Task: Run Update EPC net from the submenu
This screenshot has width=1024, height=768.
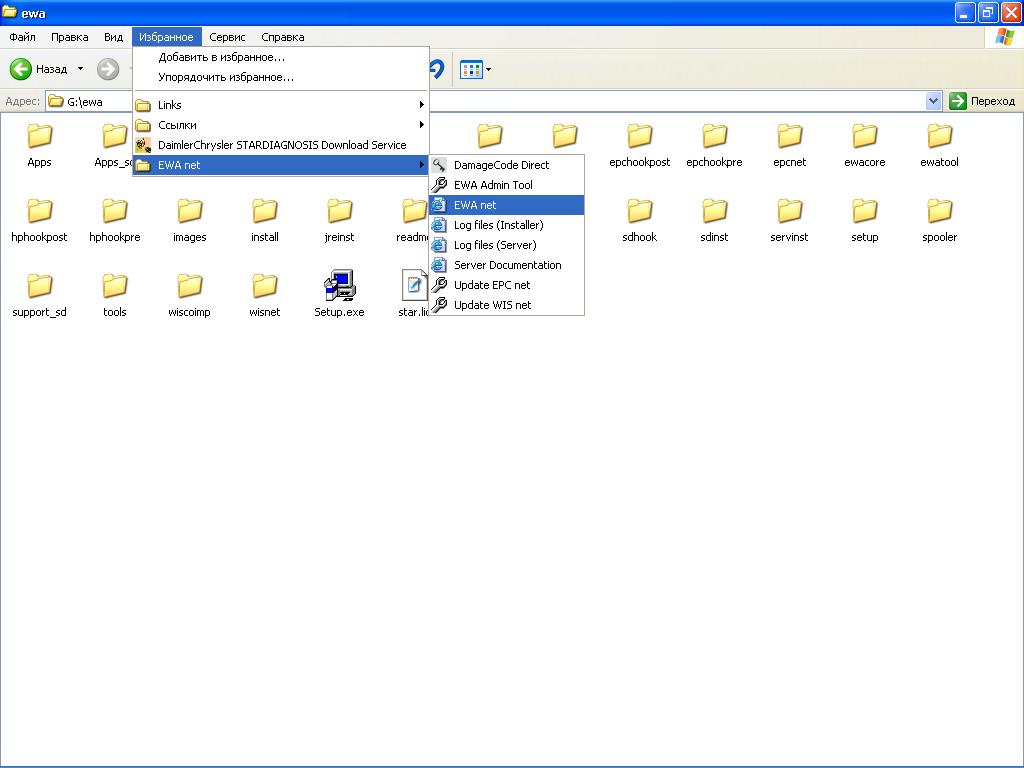Action: pos(507,285)
